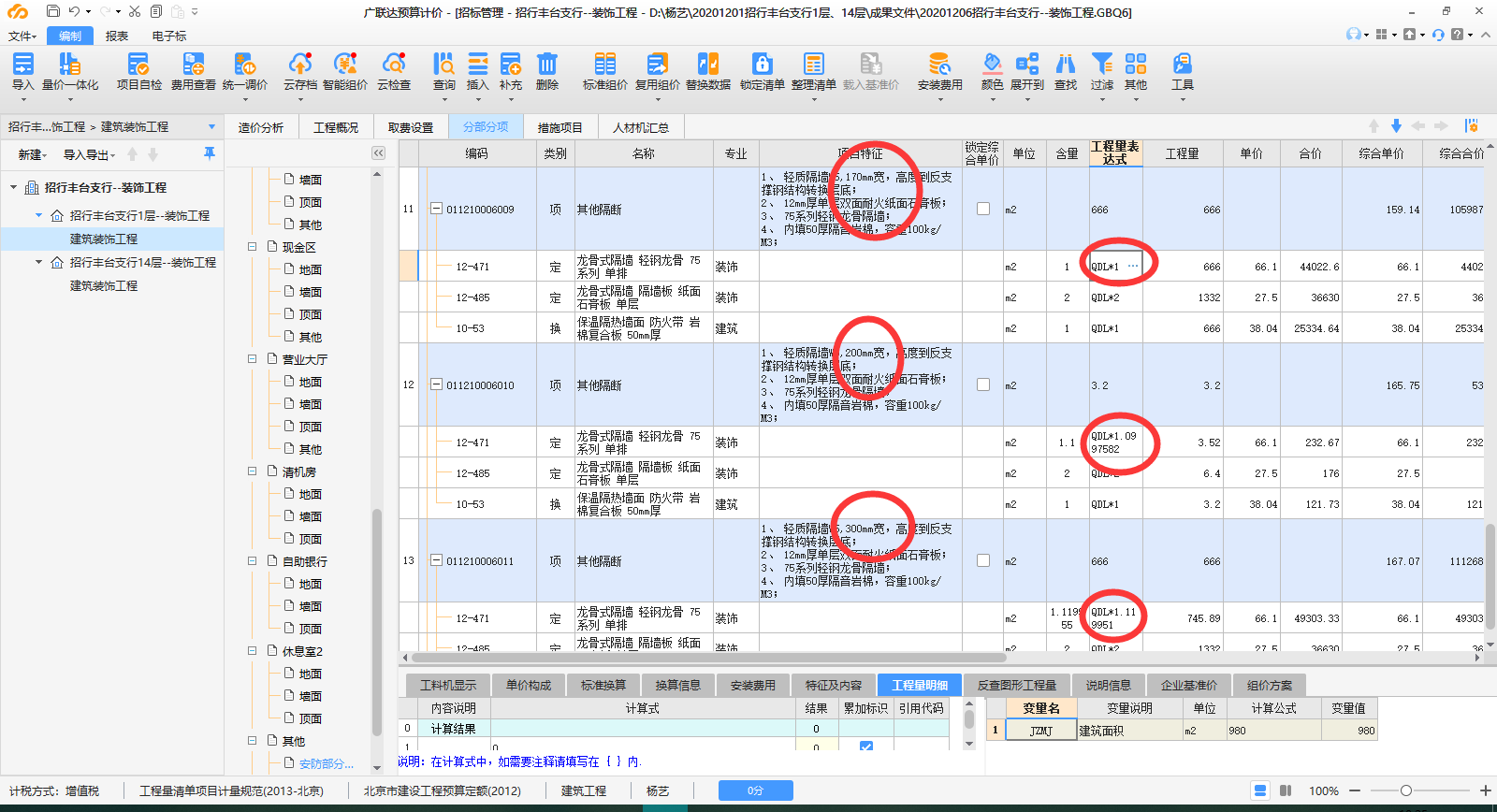Tick 锁定综合单价 checkbox for 011210006009
The height and width of the screenshot is (812, 1497).
(983, 210)
